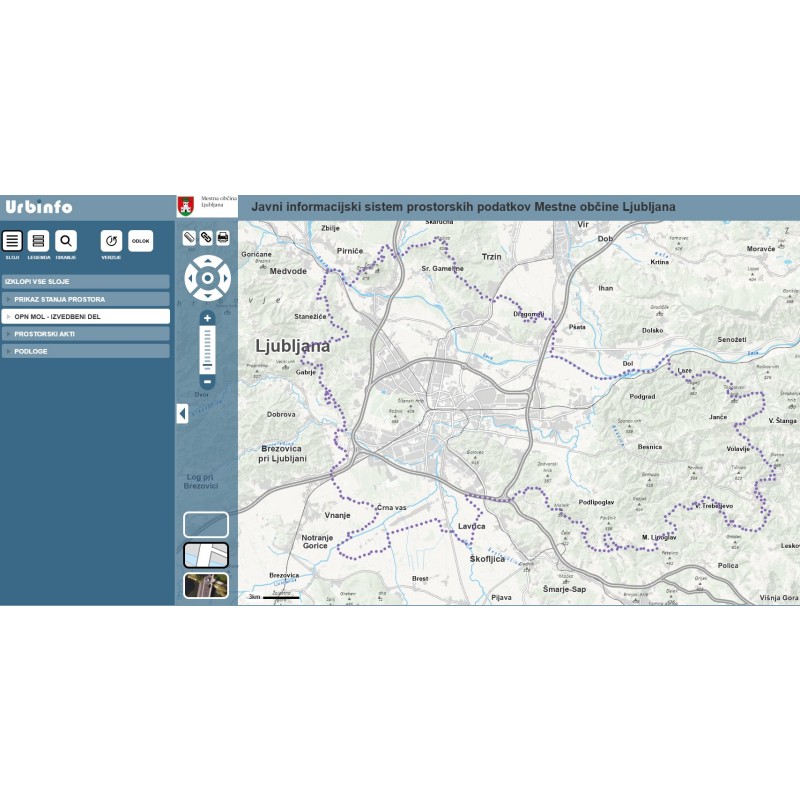The width and height of the screenshot is (800, 800).
Task: Expand the Podloge layer group
Action: click(x=85, y=351)
